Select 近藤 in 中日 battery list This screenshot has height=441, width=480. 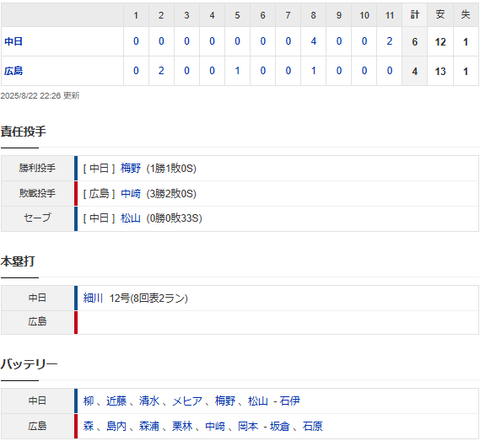click(x=116, y=401)
